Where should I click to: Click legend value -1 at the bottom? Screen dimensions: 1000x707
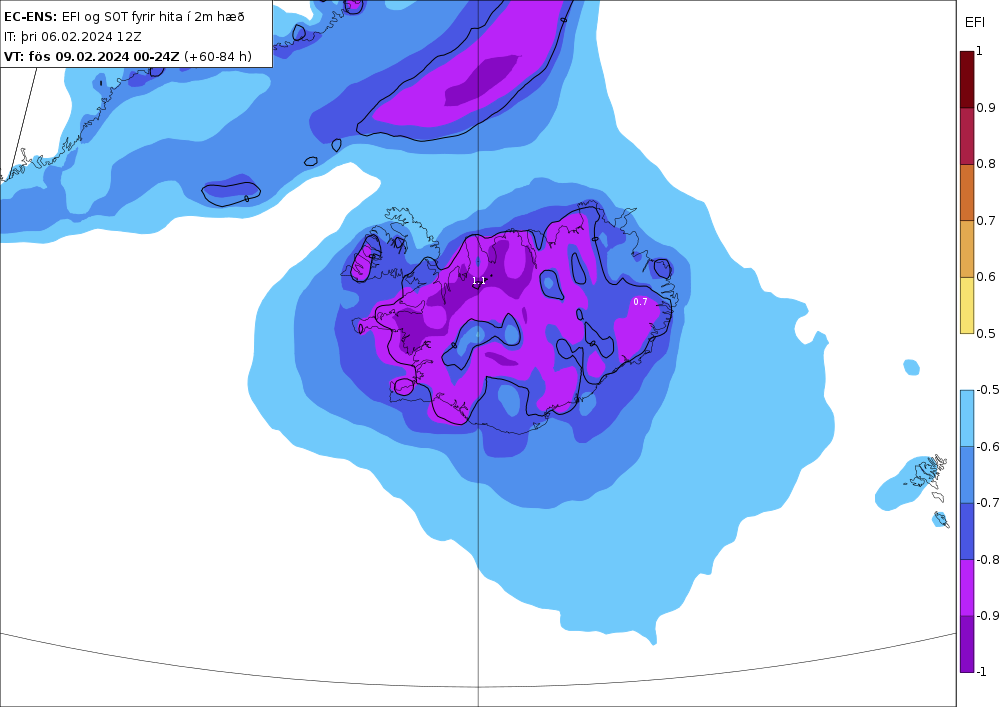pyautogui.click(x=982, y=671)
